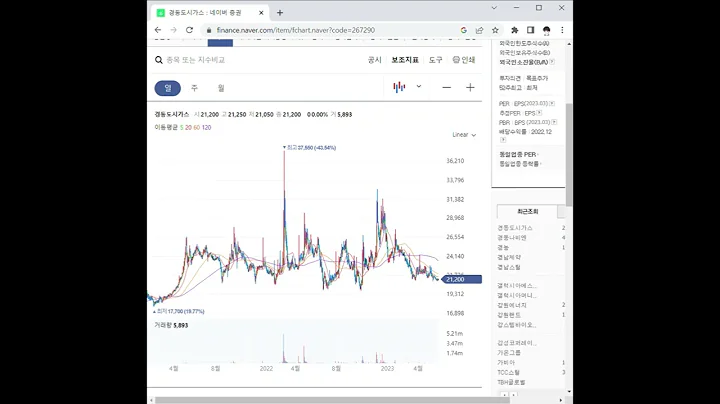The image size is (720, 404).
Task: Toggle the 20-day moving average
Action: tap(188, 128)
